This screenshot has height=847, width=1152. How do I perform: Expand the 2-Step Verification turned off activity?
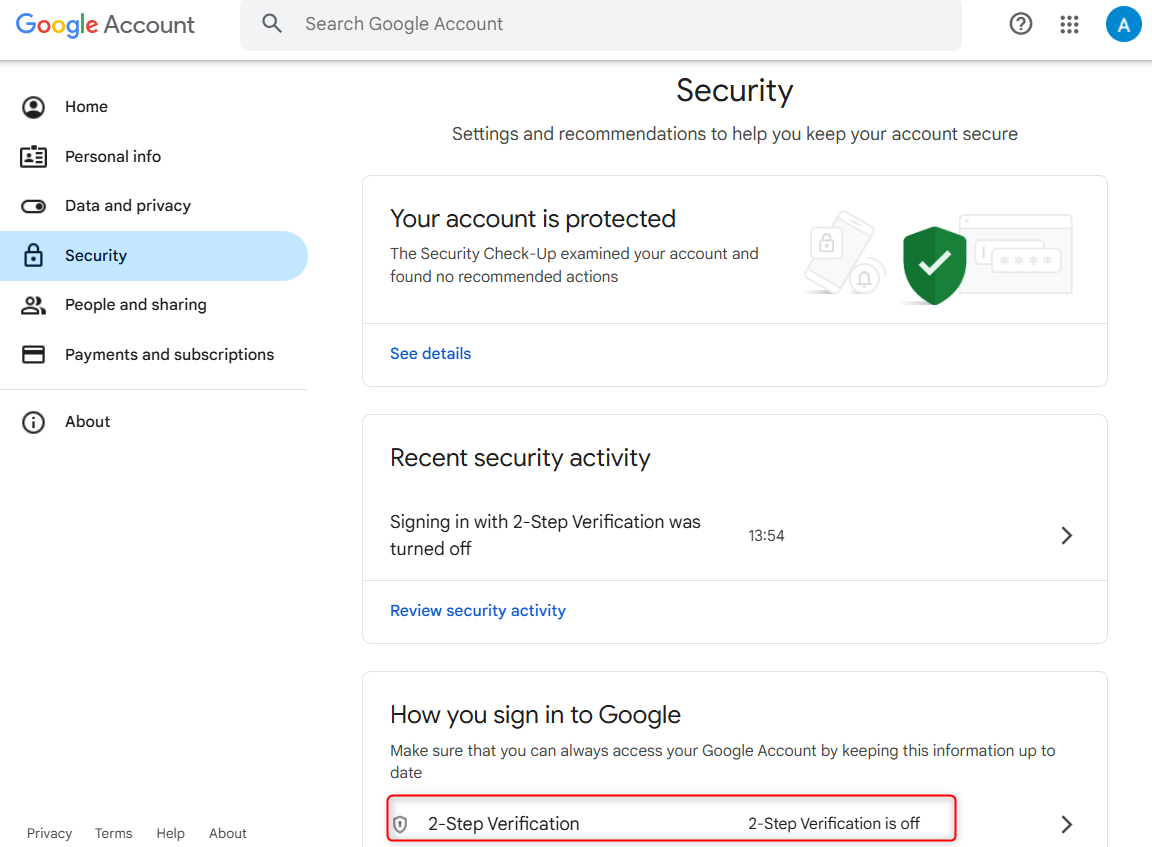click(x=1066, y=536)
